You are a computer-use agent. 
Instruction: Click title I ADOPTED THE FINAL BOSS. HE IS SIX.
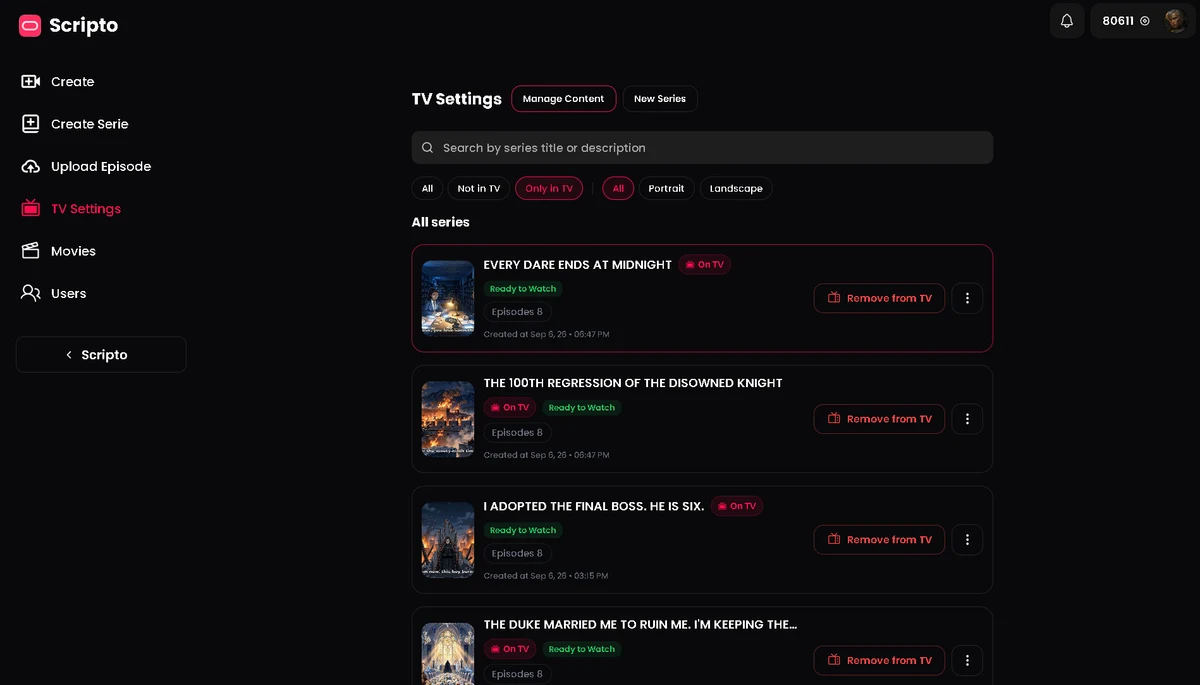point(594,506)
